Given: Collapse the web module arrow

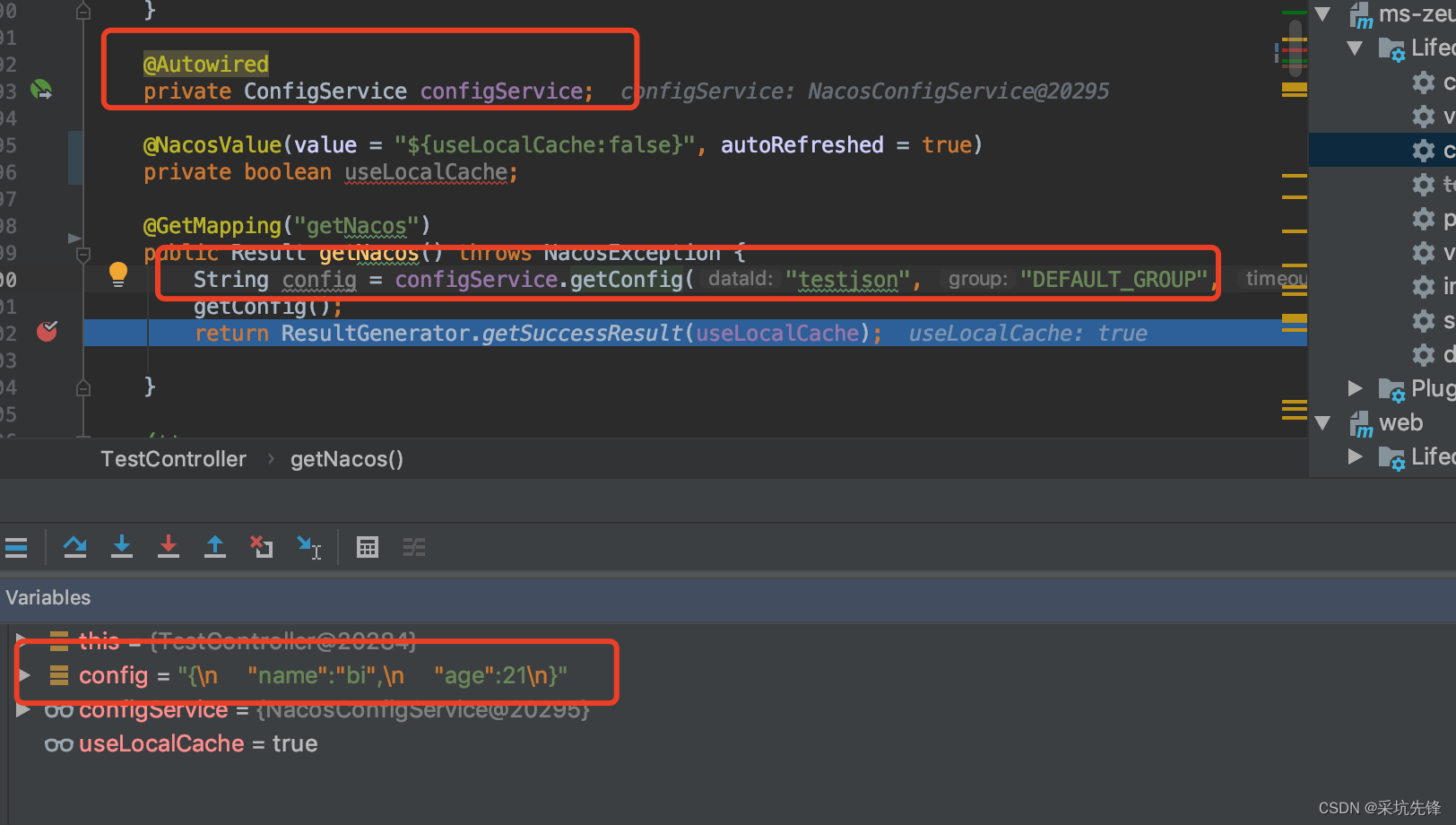Looking at the screenshot, I should point(1322,423).
